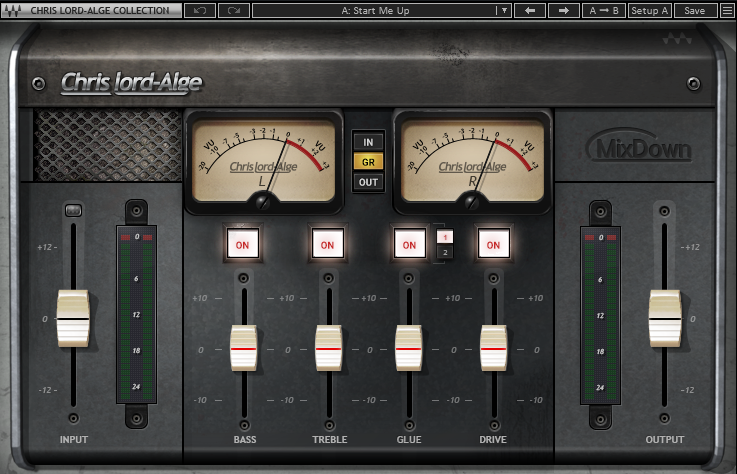The width and height of the screenshot is (737, 474).
Task: Disable the Drive ON switch
Action: click(491, 243)
